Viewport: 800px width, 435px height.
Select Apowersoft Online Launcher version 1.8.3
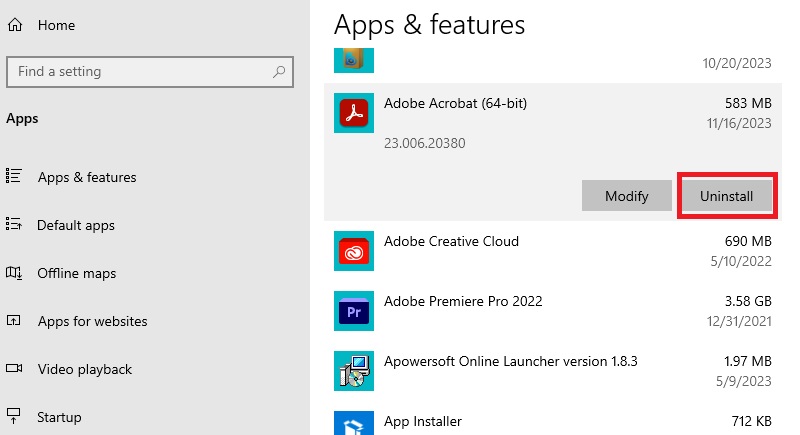[511, 361]
